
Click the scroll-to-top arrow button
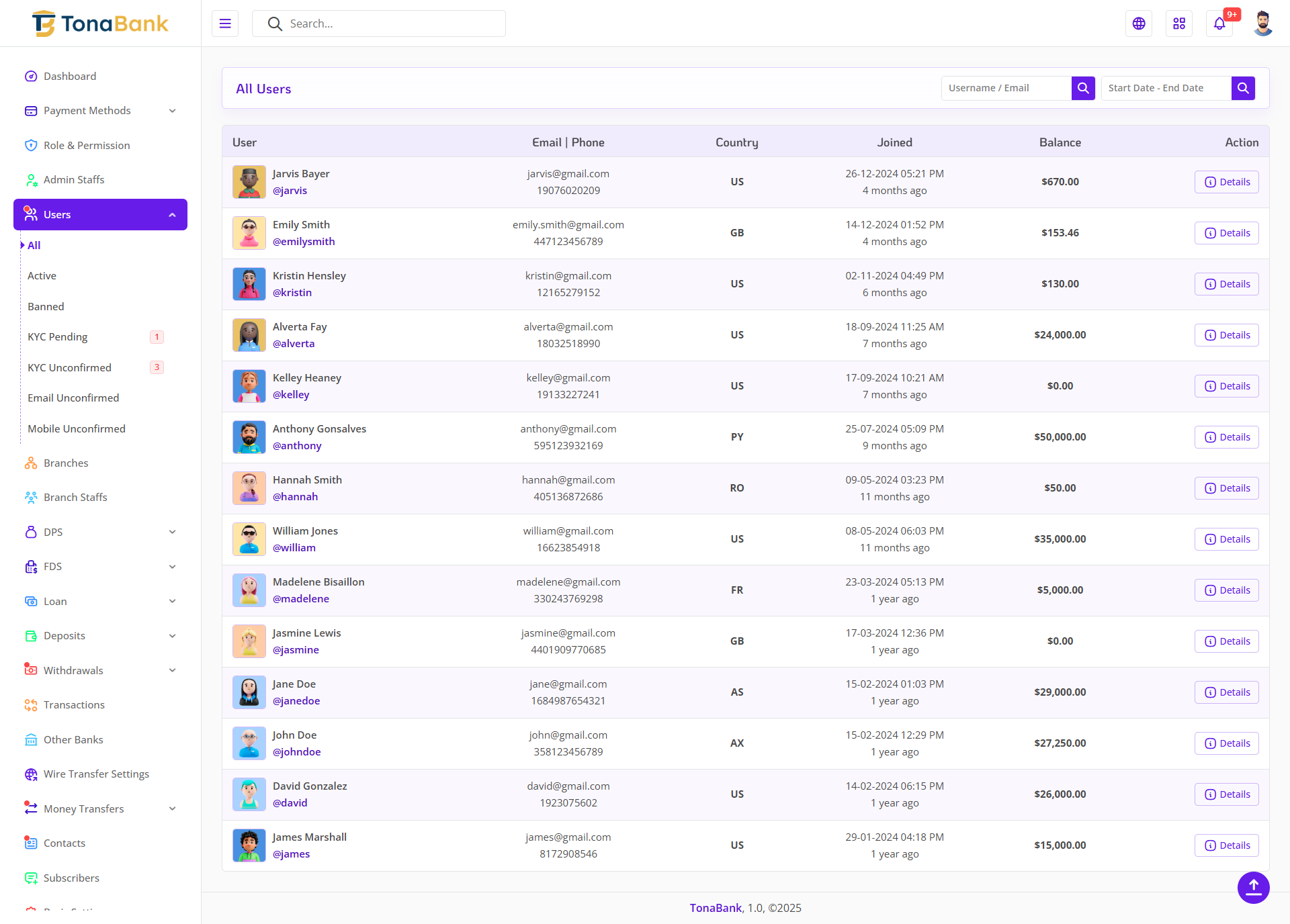(1253, 887)
